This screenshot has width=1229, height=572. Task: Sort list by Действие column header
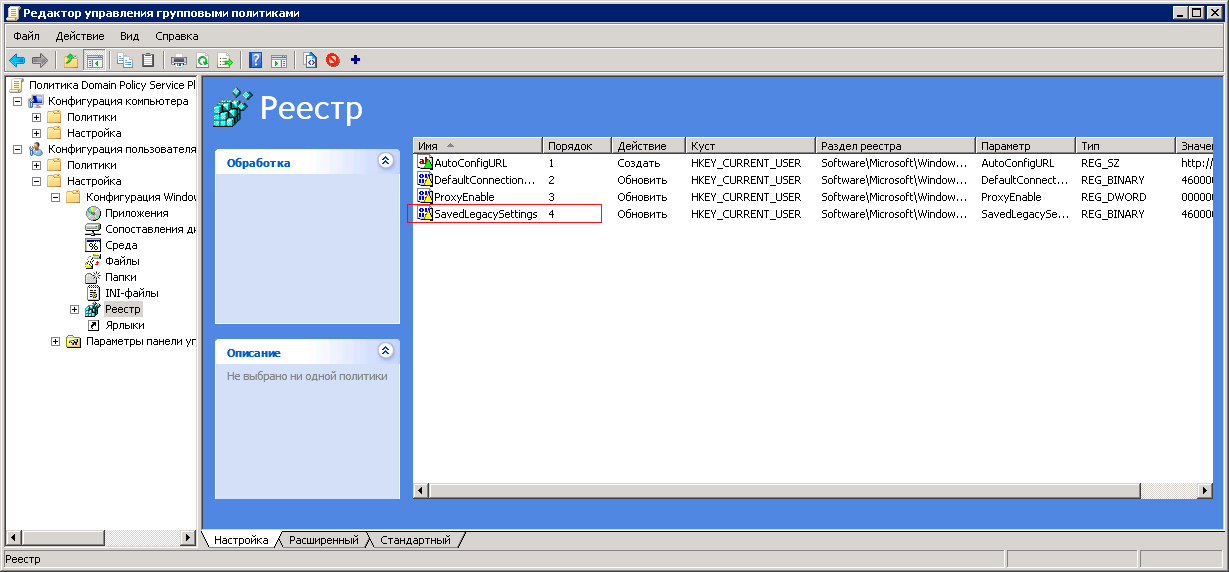649,146
